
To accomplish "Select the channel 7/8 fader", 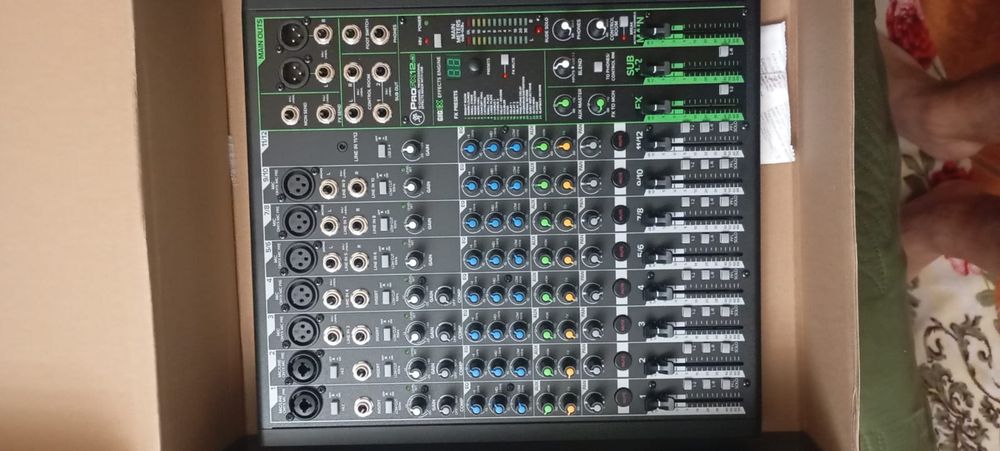I will pyautogui.click(x=656, y=219).
